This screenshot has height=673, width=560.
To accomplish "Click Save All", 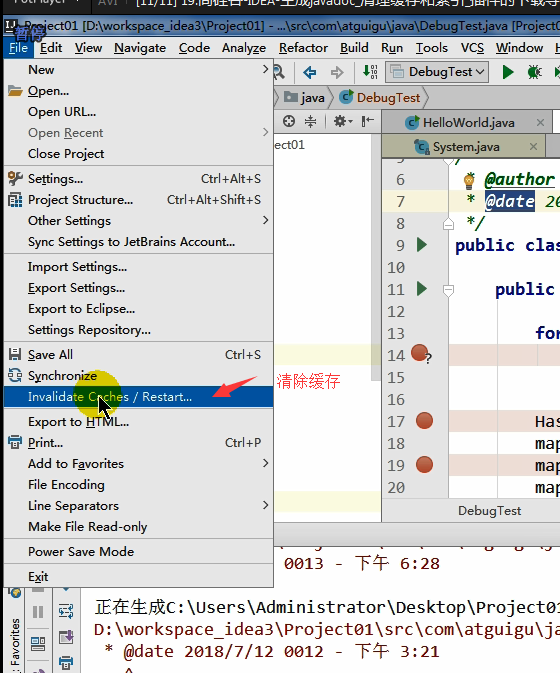I will (139, 355).
